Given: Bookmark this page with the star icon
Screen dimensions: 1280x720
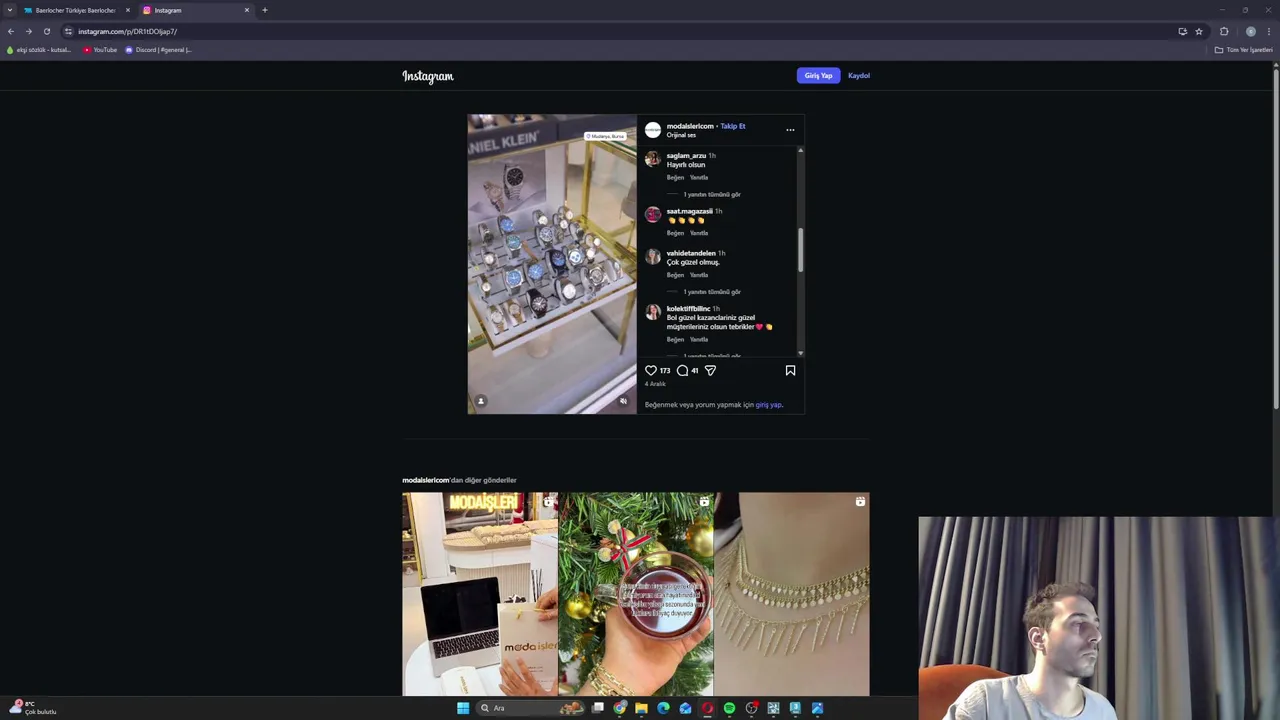Looking at the screenshot, I should pos(1199,31).
